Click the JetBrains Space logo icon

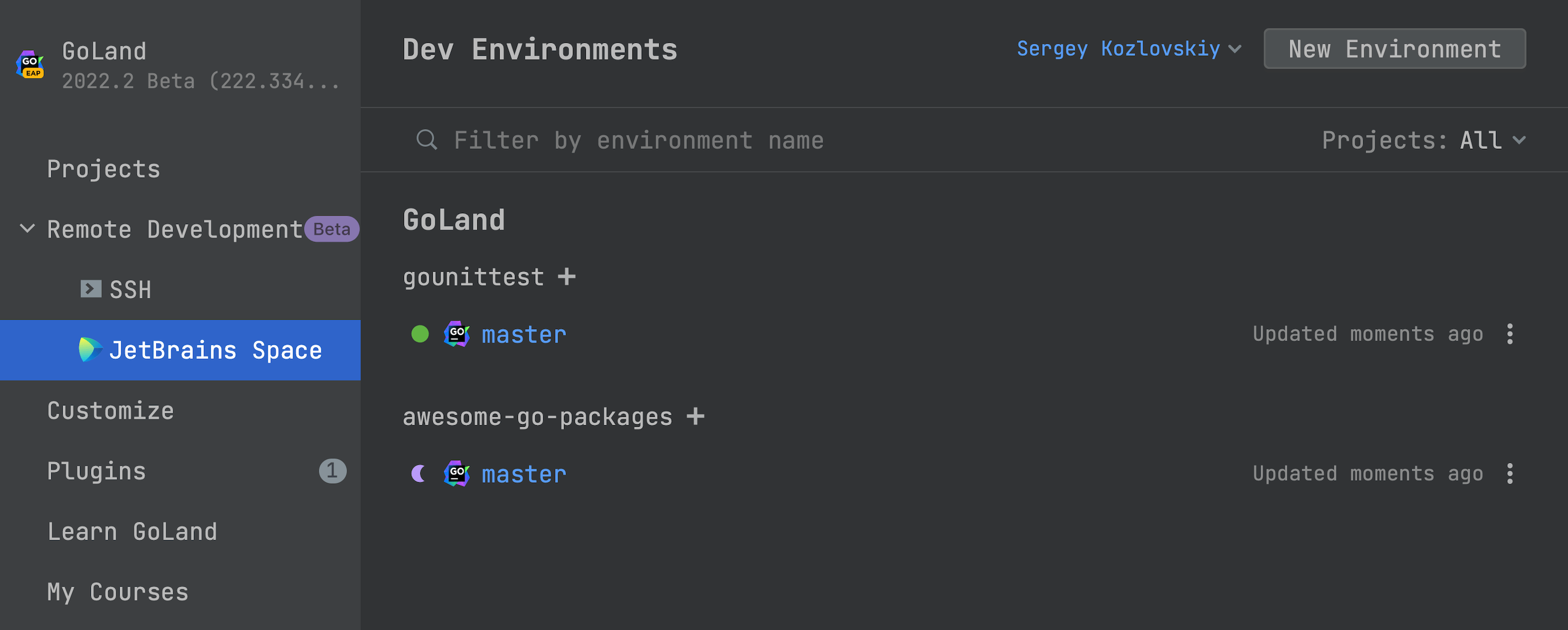pyautogui.click(x=90, y=349)
